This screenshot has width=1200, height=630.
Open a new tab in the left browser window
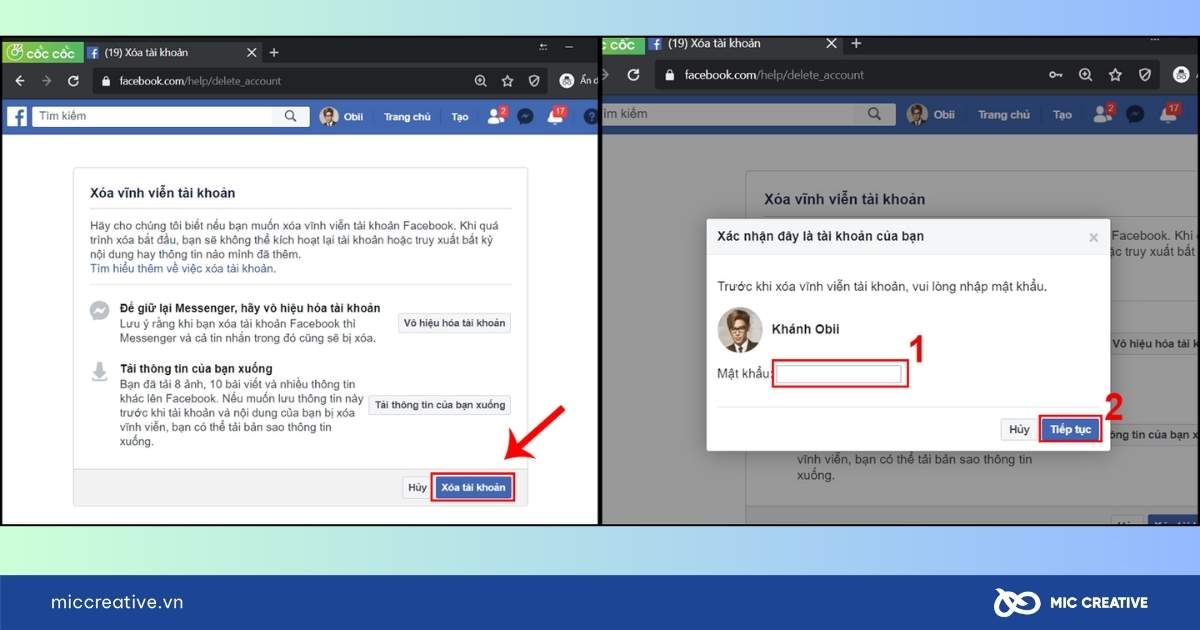[274, 53]
